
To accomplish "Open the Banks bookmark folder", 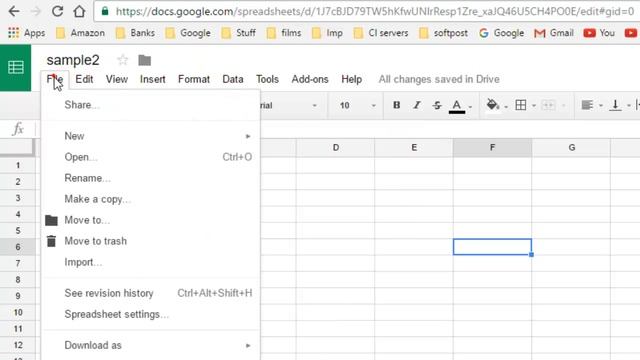I will tap(135, 33).
